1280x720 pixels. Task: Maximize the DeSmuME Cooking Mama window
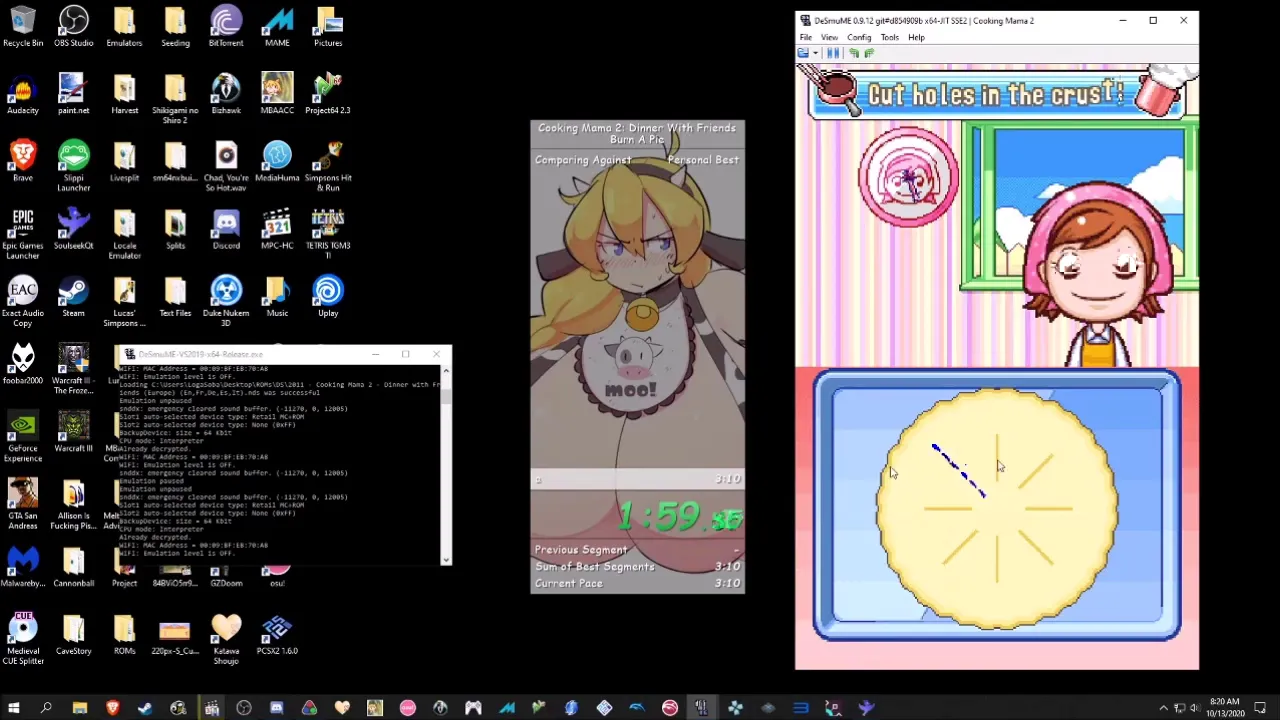click(x=1153, y=20)
